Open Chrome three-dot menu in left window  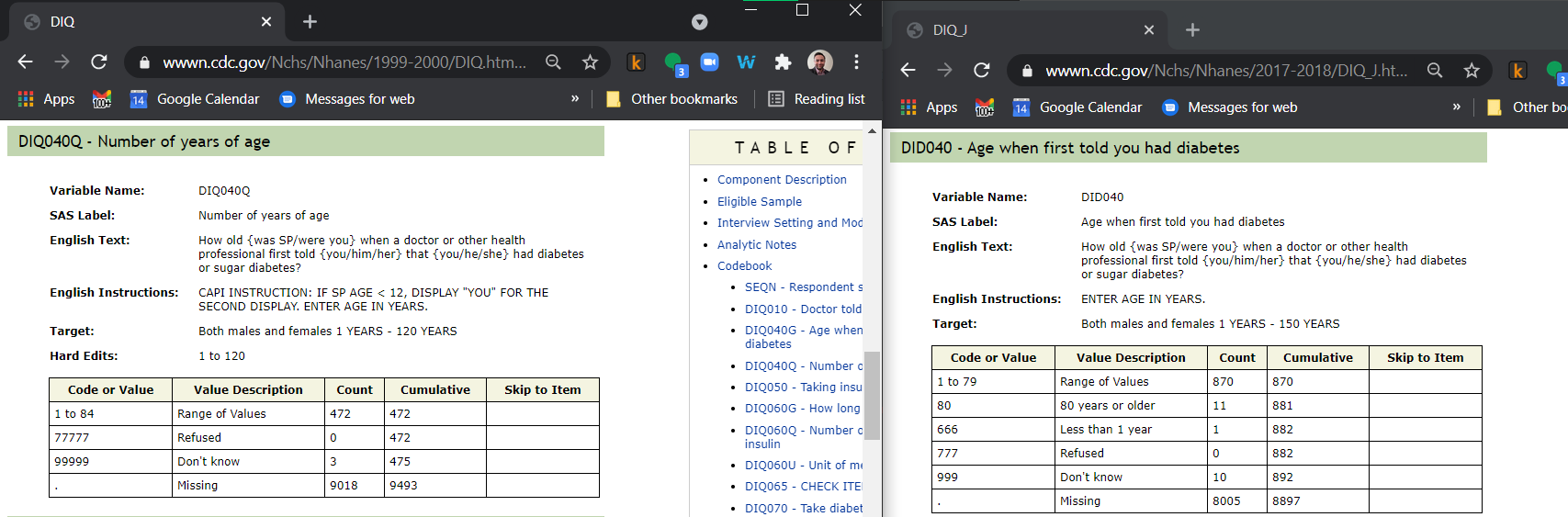pos(856,62)
